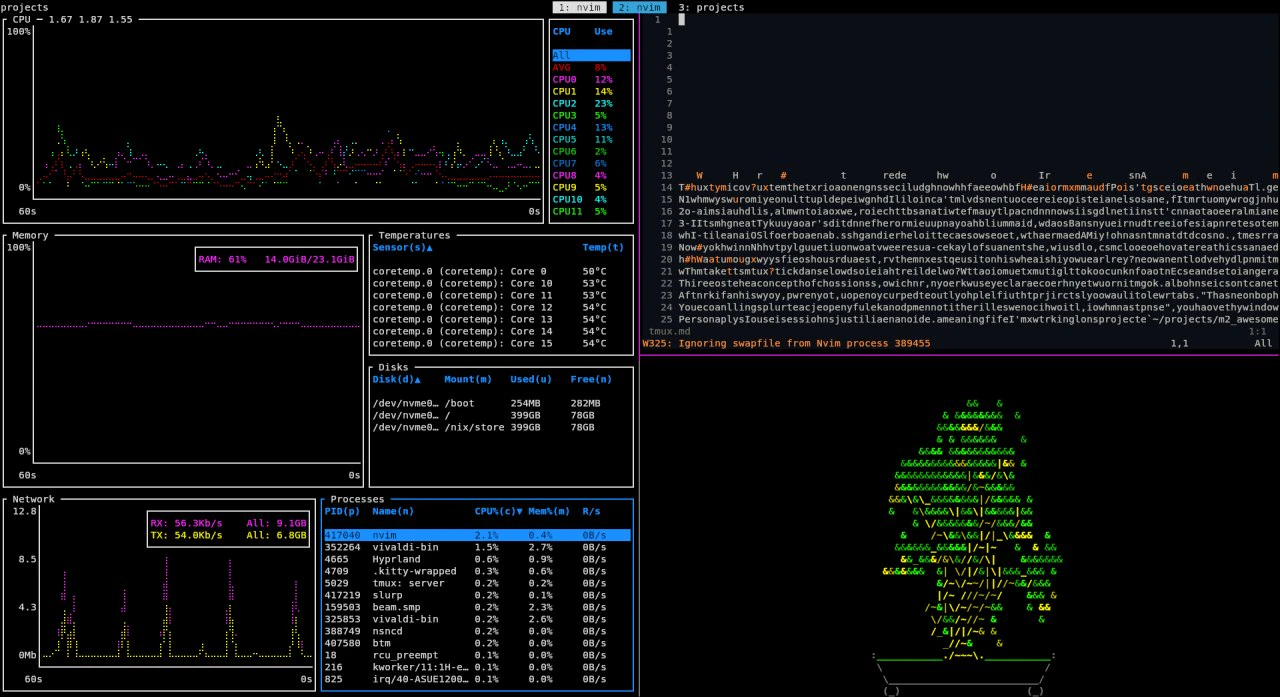
Task: Select CPU5 in the CPU legend
Action: point(591,139)
